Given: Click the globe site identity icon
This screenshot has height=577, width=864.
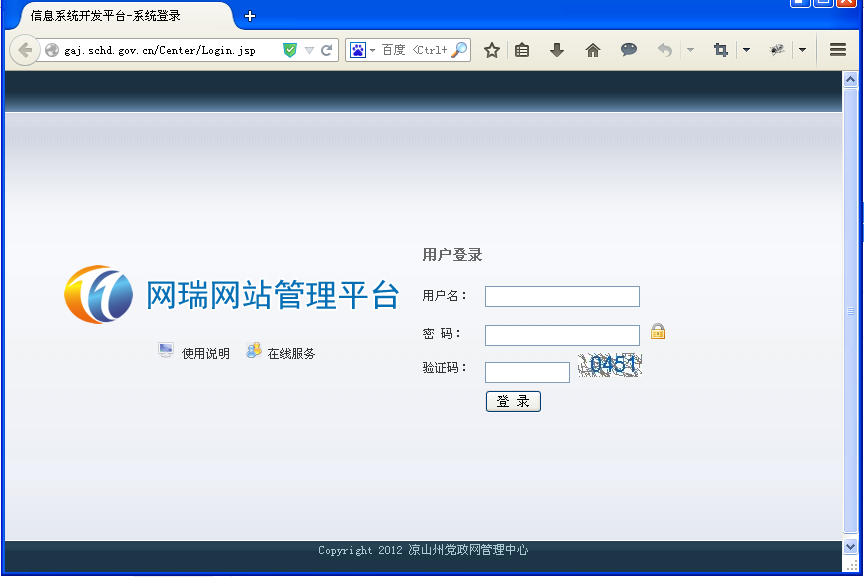Looking at the screenshot, I should (52, 50).
